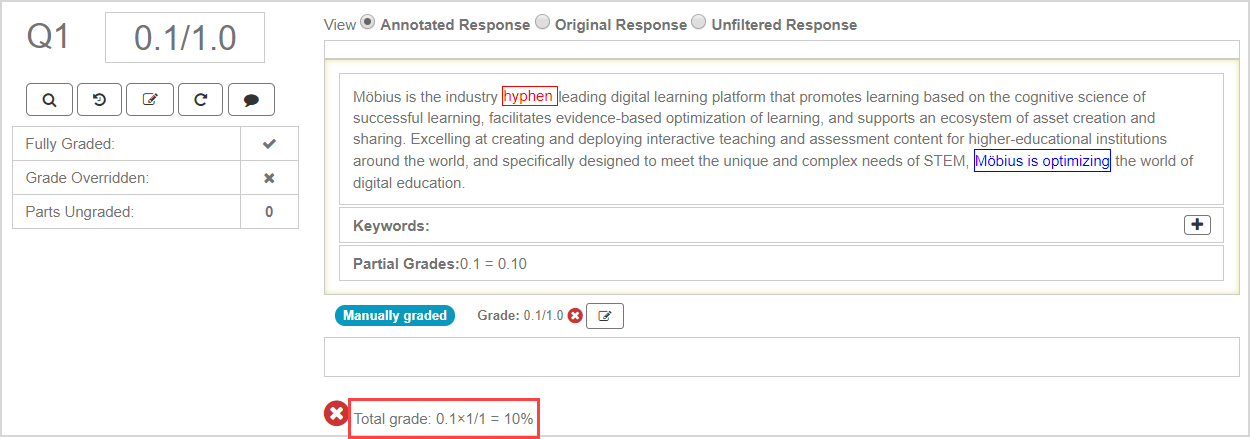1250x439 pixels.
Task: Click the Fully Graded checkmark icon
Action: (269, 144)
